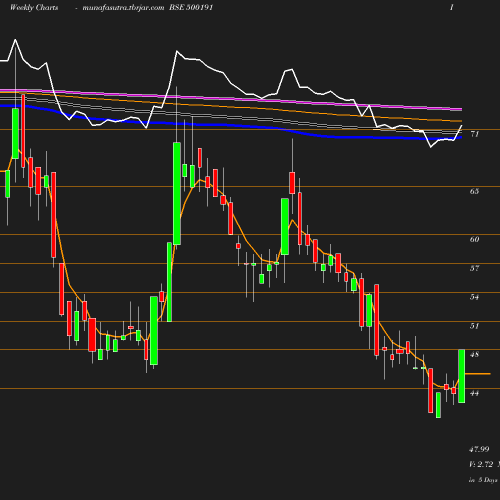Click the price axis label 57

[x=475, y=268]
